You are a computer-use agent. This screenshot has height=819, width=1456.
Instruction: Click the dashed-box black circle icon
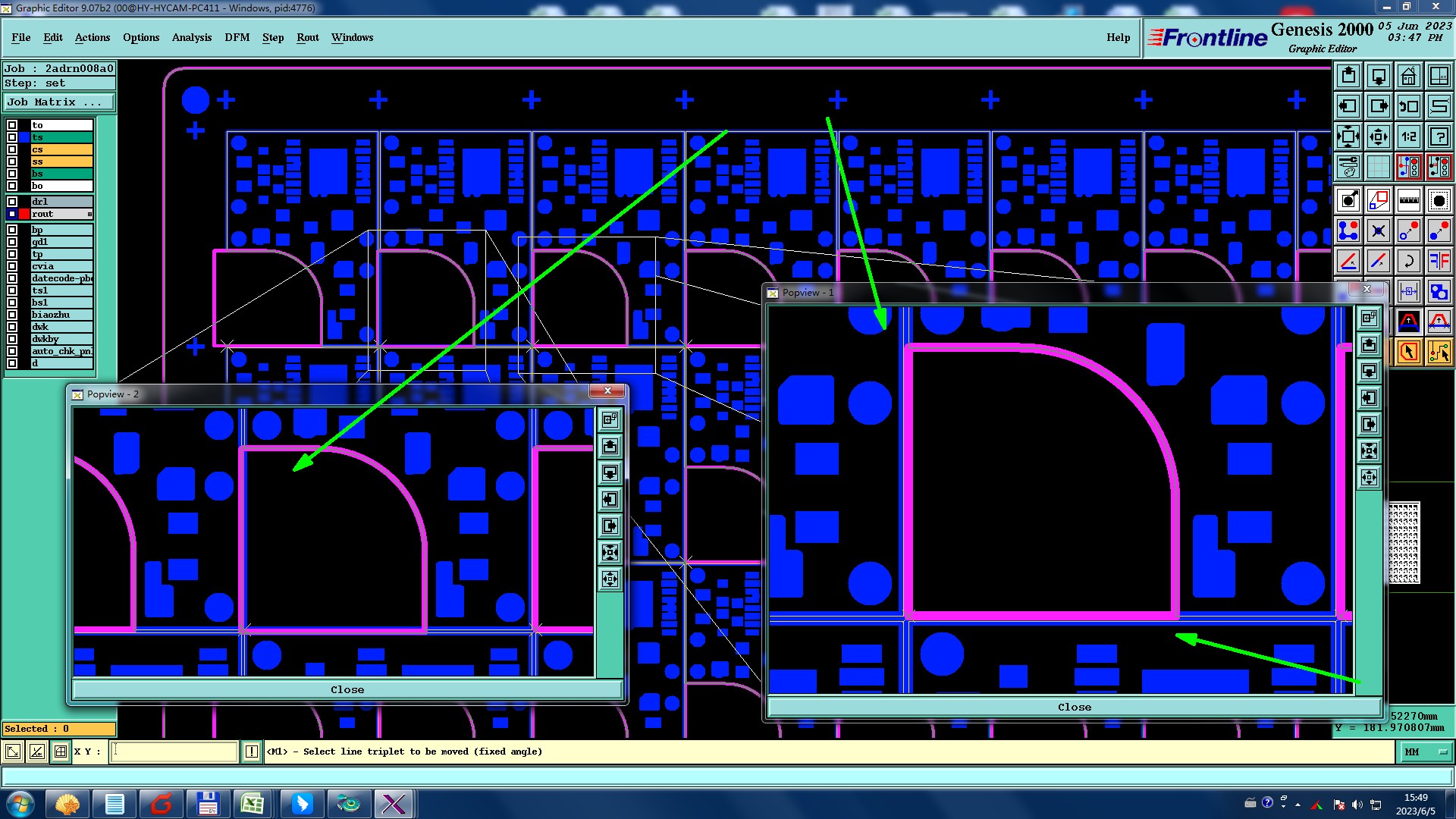[x=1439, y=200]
